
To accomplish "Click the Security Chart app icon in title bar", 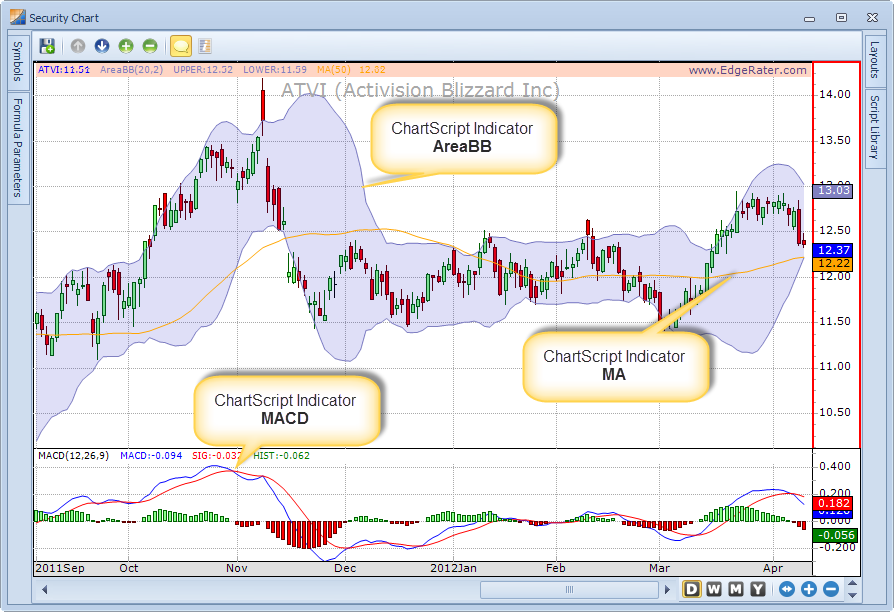I will [x=18, y=17].
